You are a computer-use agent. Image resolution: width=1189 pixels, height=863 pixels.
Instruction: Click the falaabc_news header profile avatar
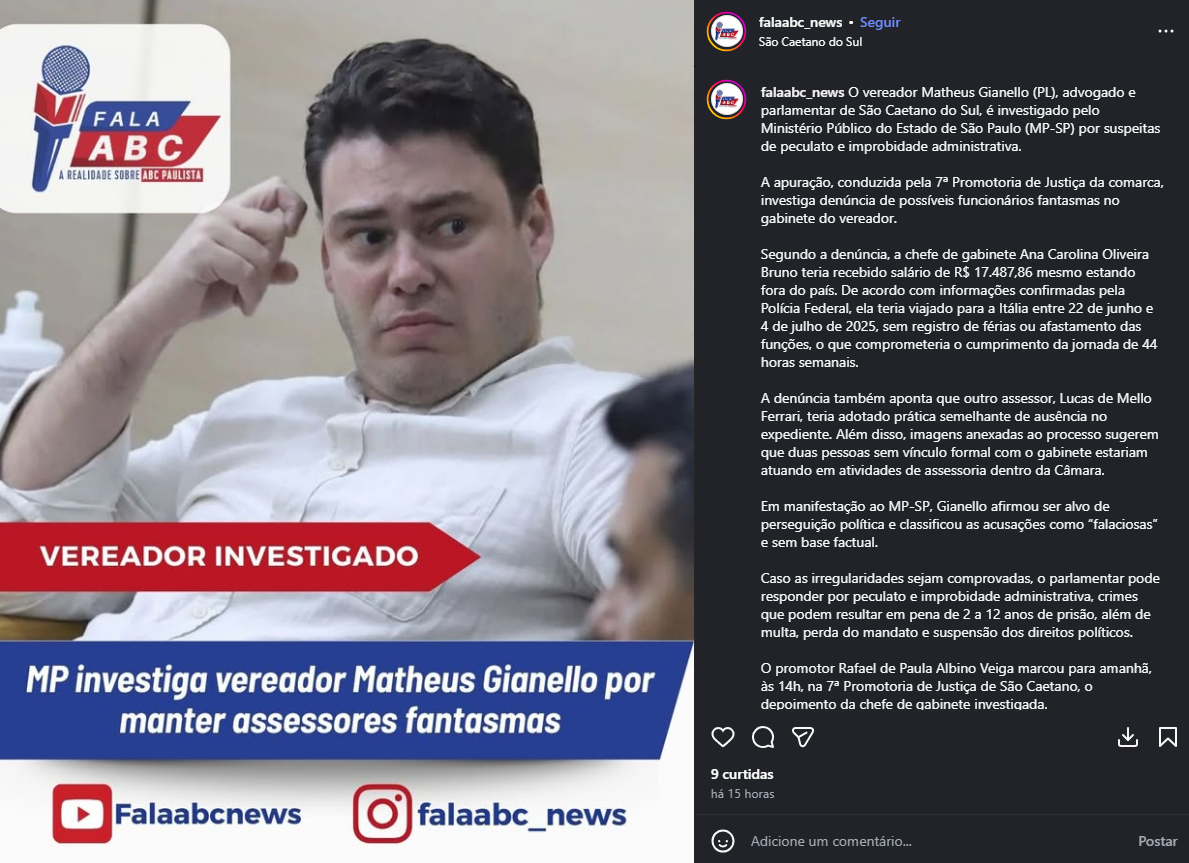(726, 32)
